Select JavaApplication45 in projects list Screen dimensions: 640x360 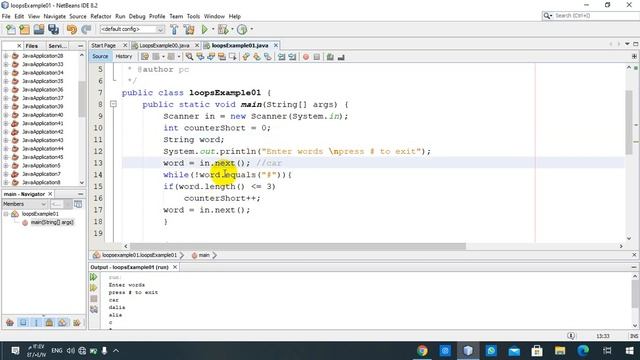(x=43, y=157)
